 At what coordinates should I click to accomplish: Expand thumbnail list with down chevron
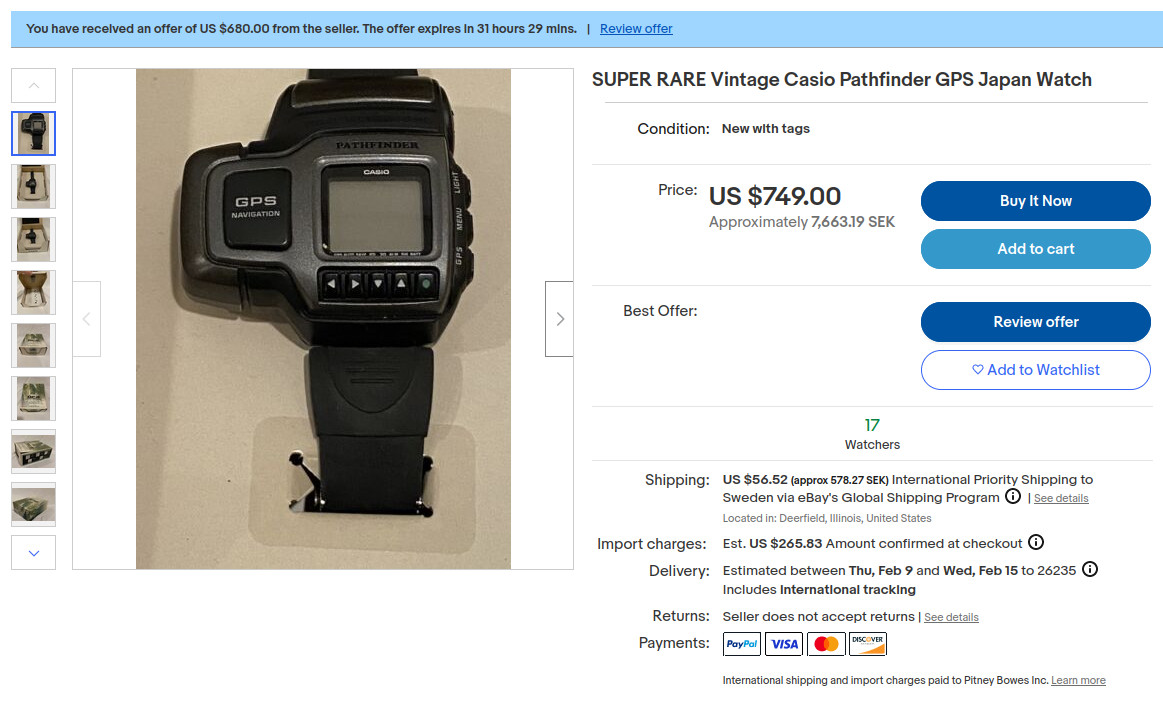(33, 553)
